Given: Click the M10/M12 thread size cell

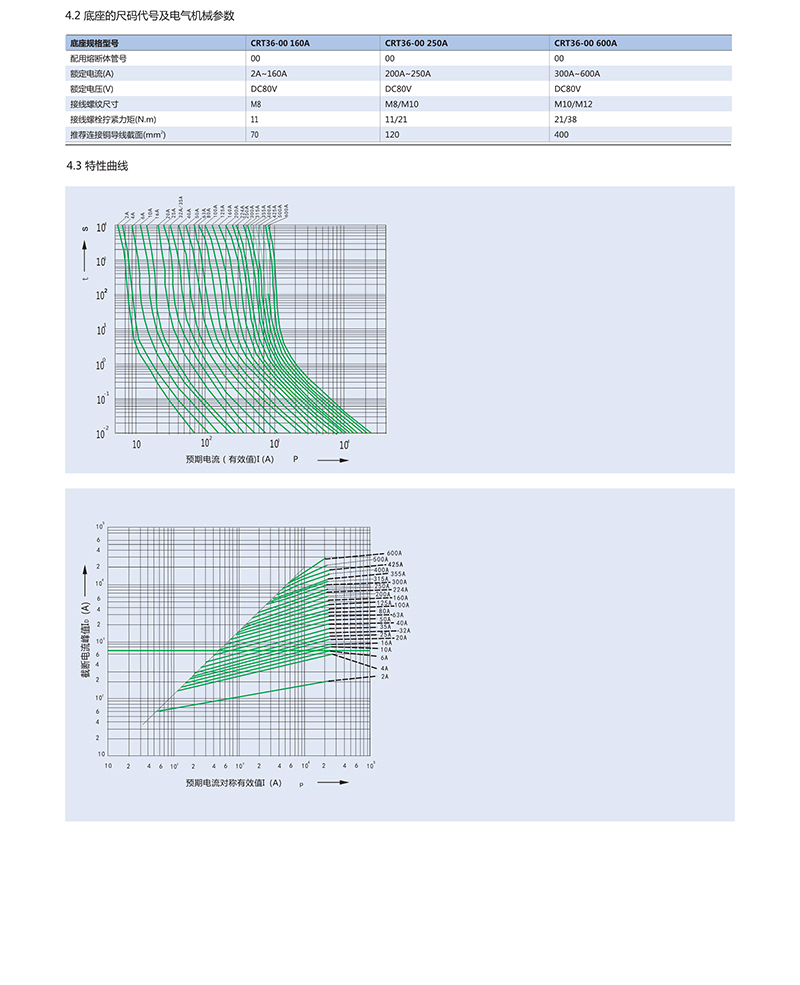Looking at the screenshot, I should [x=573, y=104].
